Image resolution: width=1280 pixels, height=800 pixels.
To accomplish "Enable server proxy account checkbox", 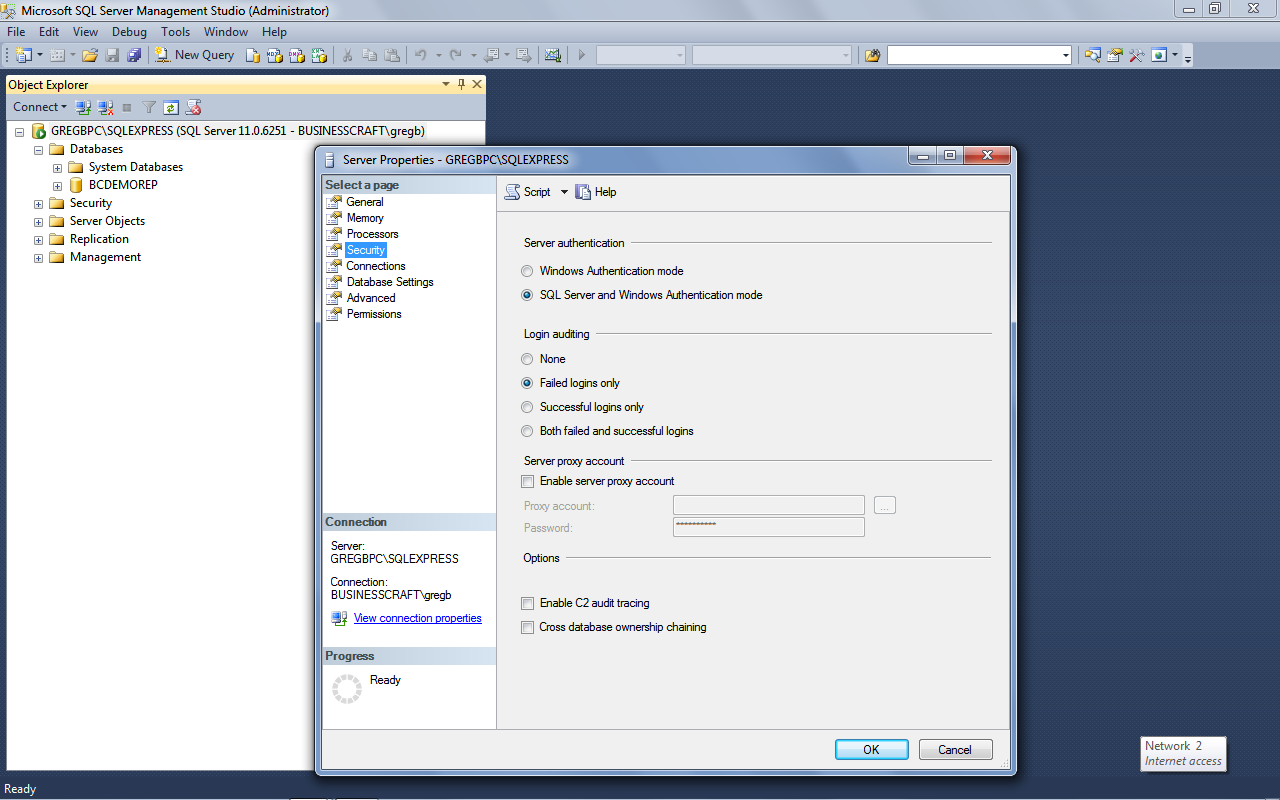I will tap(528, 481).
